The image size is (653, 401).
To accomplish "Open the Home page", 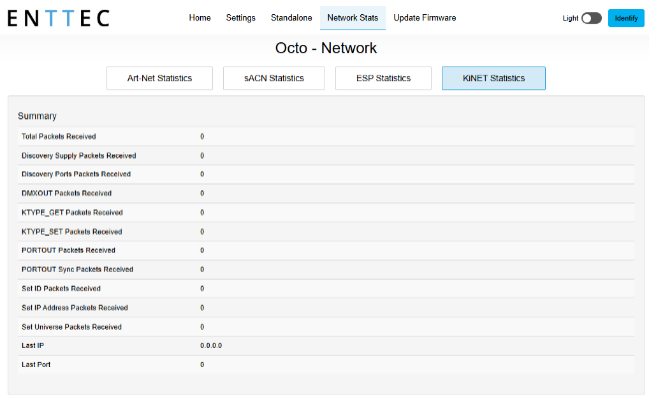I will [x=199, y=18].
